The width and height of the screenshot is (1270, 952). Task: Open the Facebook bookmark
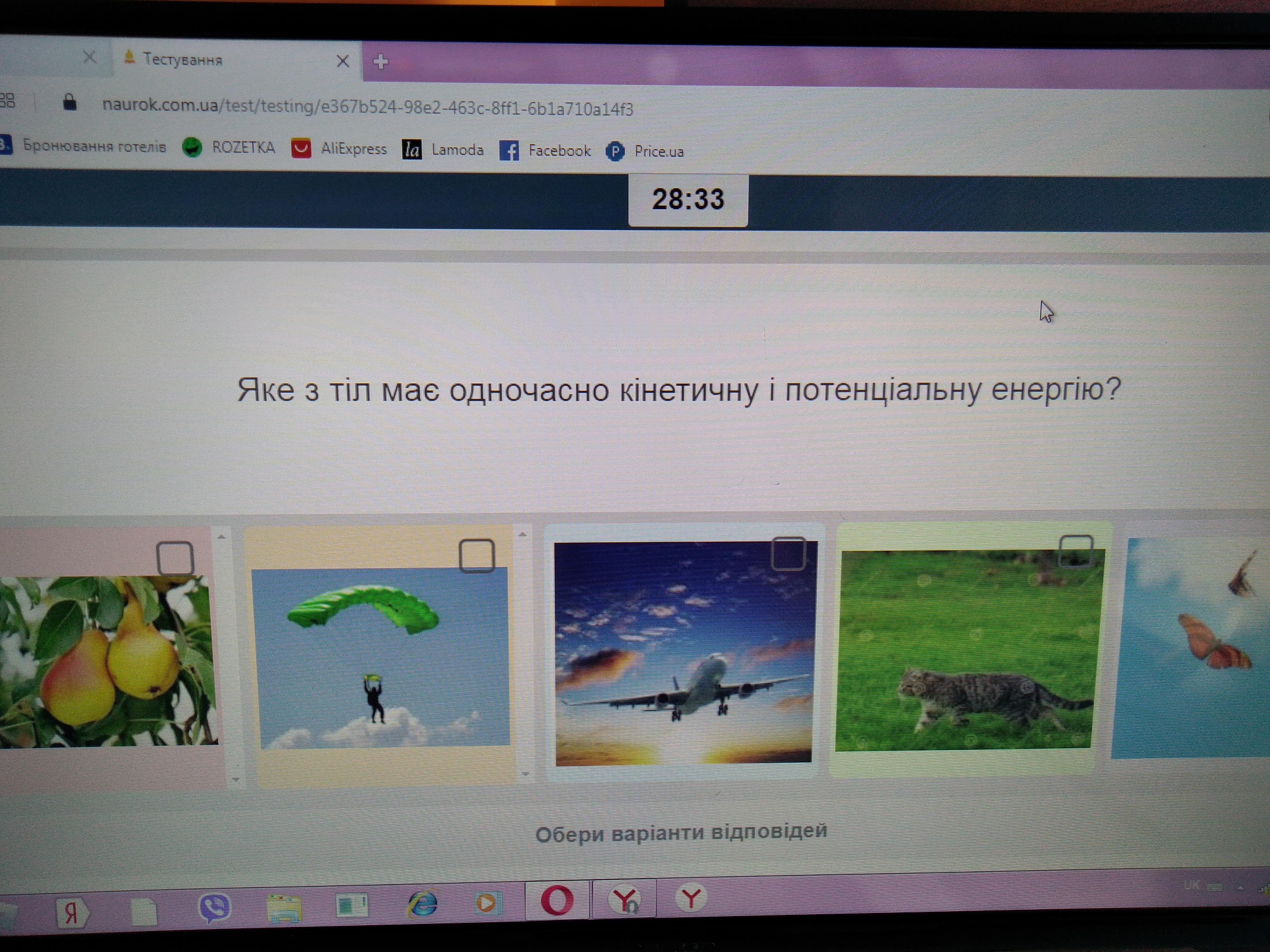point(544,151)
